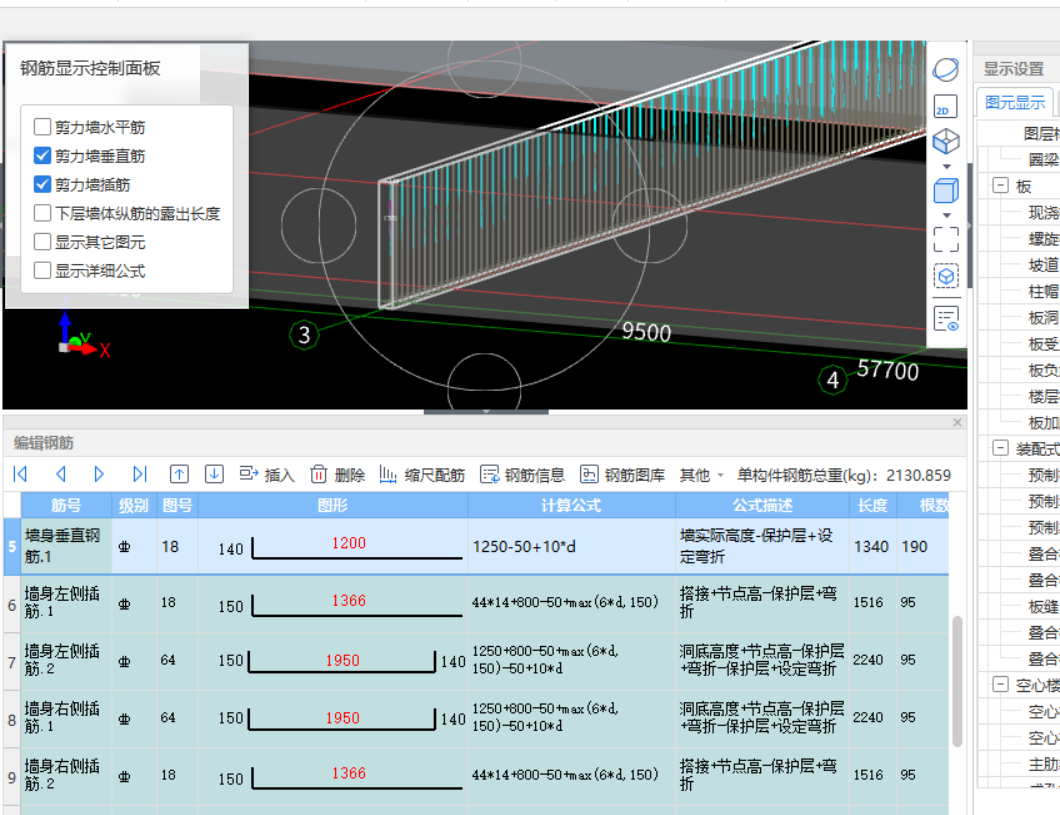Viewport: 1060px width, 815px height.
Task: Click the red 1200 dimension in row 5
Action: (349, 543)
